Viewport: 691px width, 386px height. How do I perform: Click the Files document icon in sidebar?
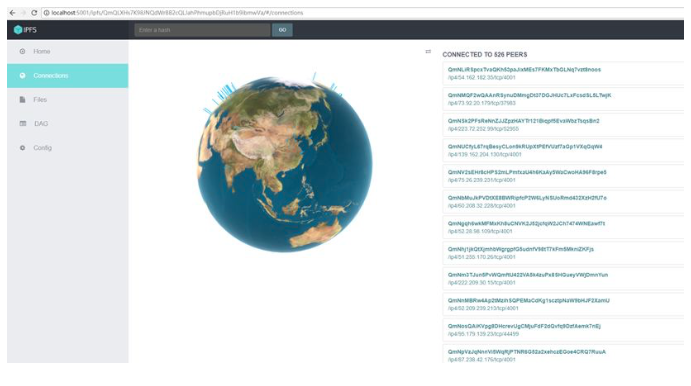[x=22, y=100]
